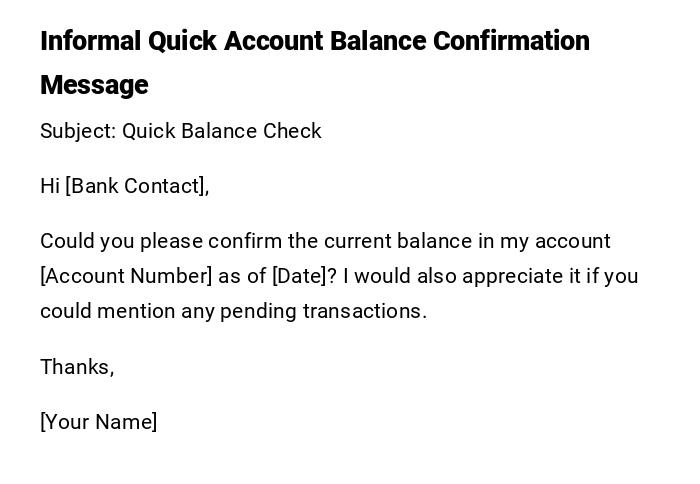Viewport: 700px width, 484px height.
Task: Click the words "could mention" in the last body line
Action: click(x=107, y=311)
